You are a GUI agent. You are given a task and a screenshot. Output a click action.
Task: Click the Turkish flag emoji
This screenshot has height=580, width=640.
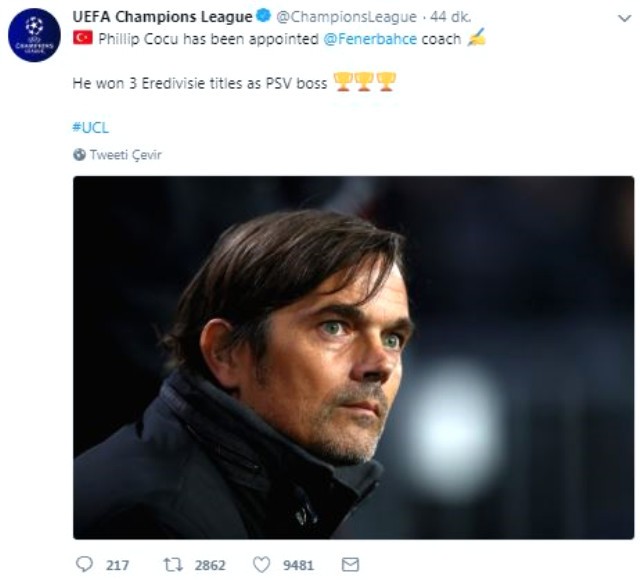(x=82, y=38)
